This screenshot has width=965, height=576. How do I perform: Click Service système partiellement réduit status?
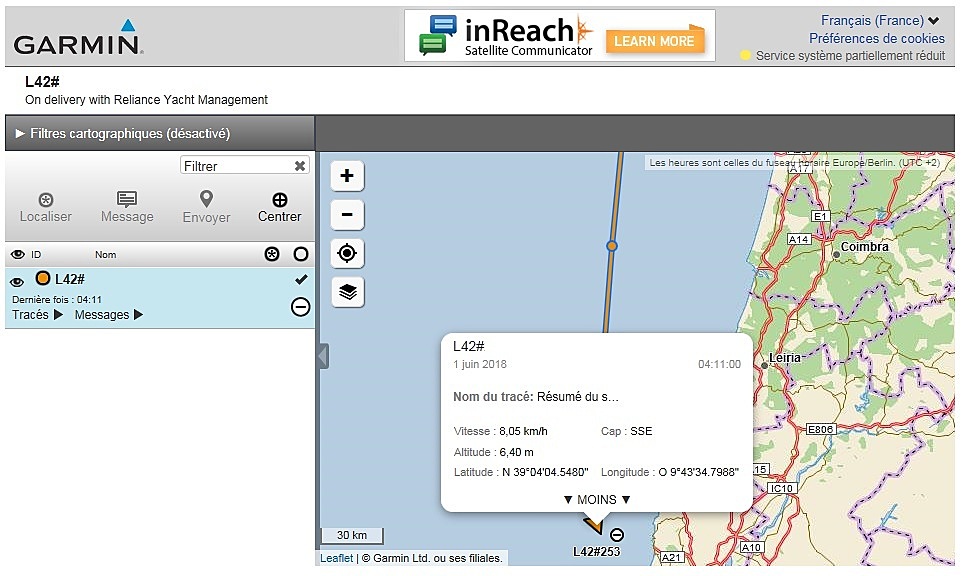(x=843, y=55)
